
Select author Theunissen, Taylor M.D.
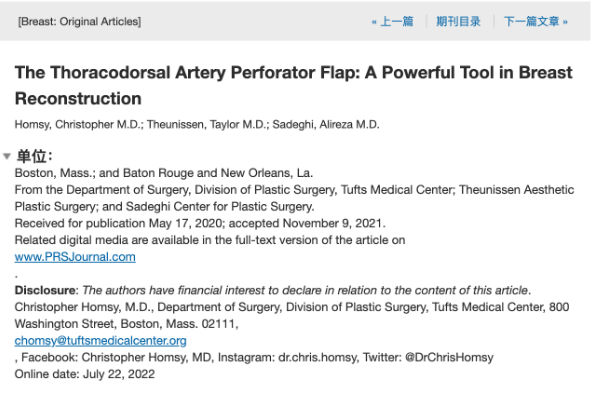(x=207, y=124)
